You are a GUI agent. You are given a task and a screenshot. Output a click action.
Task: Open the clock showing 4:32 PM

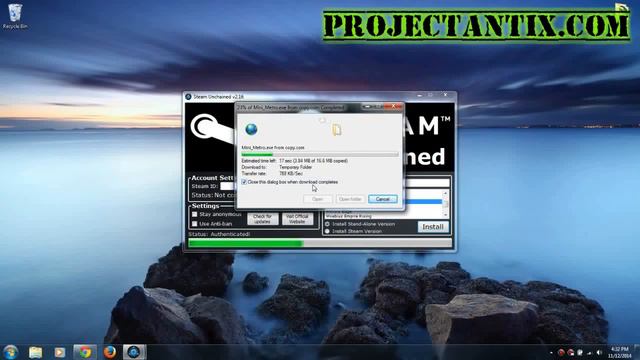[x=620, y=352]
